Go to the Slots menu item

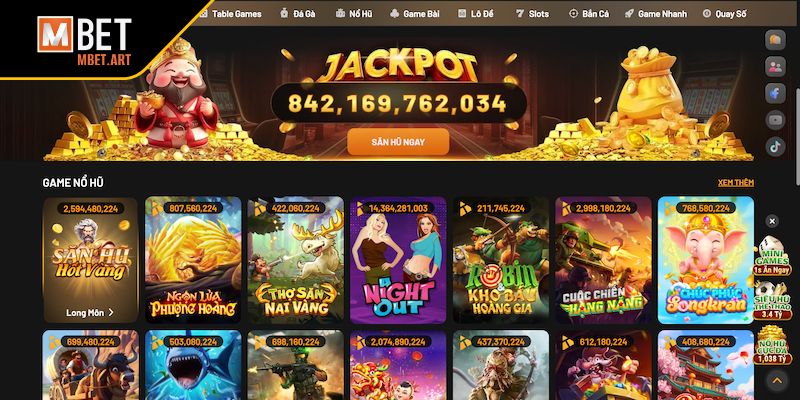pyautogui.click(x=532, y=14)
